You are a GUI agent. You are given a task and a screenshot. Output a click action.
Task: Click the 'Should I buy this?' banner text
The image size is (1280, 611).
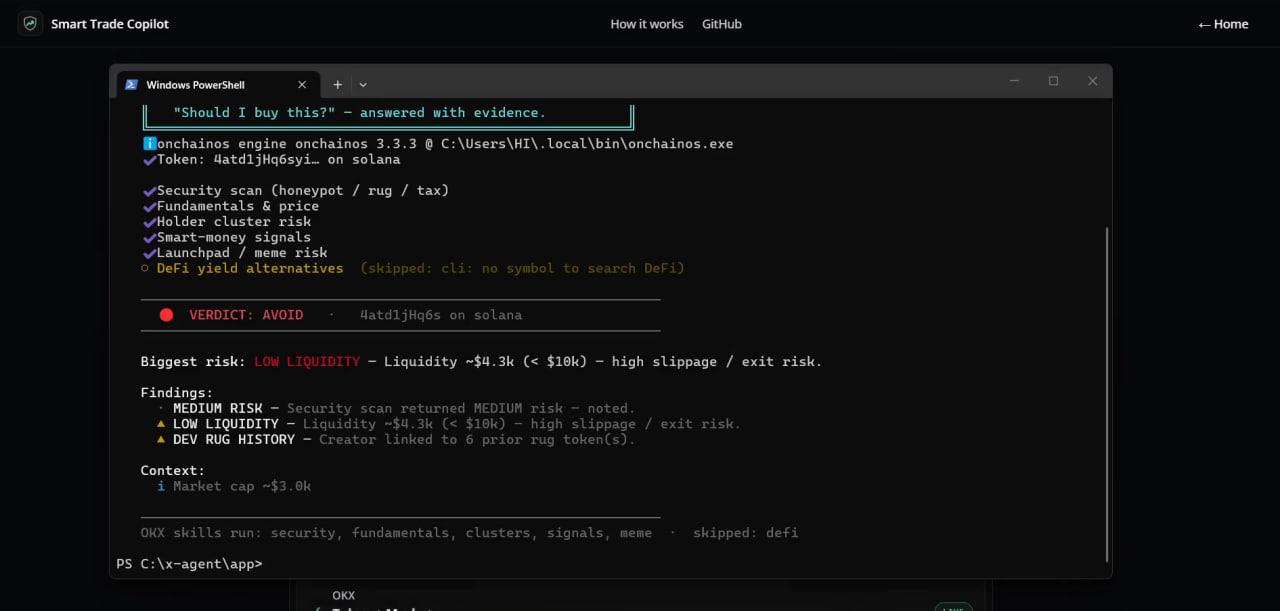(x=359, y=113)
